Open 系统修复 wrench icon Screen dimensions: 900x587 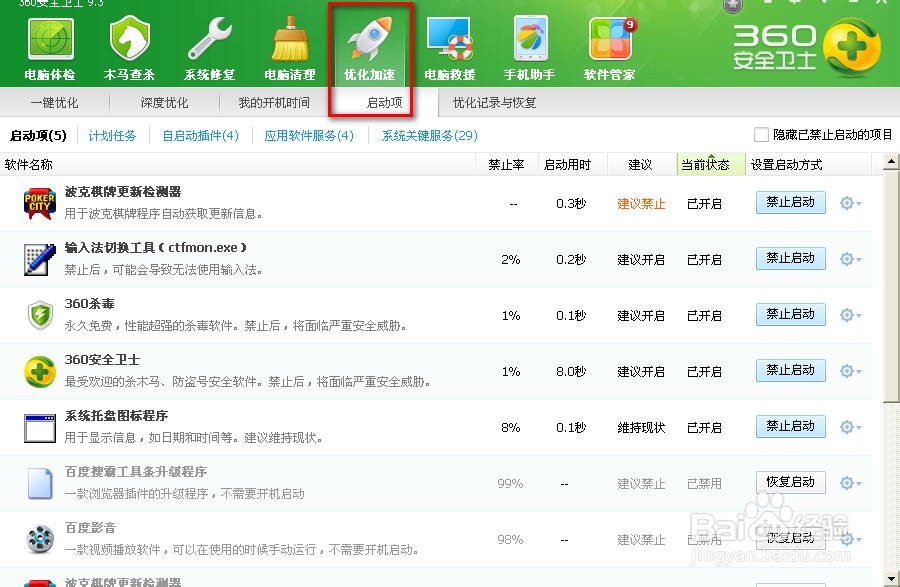[210, 39]
